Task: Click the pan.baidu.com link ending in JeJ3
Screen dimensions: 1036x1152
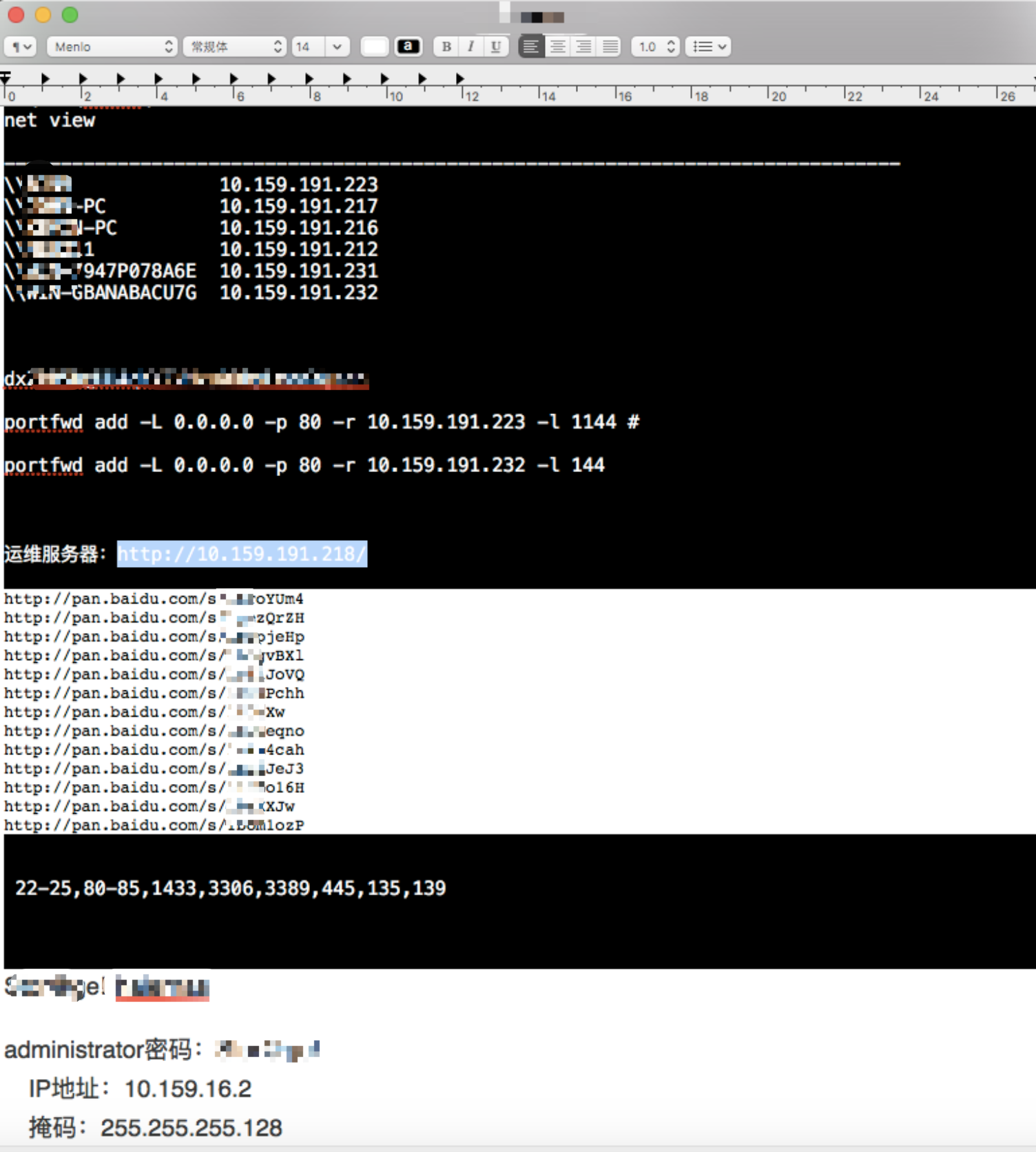Action: 154,768
